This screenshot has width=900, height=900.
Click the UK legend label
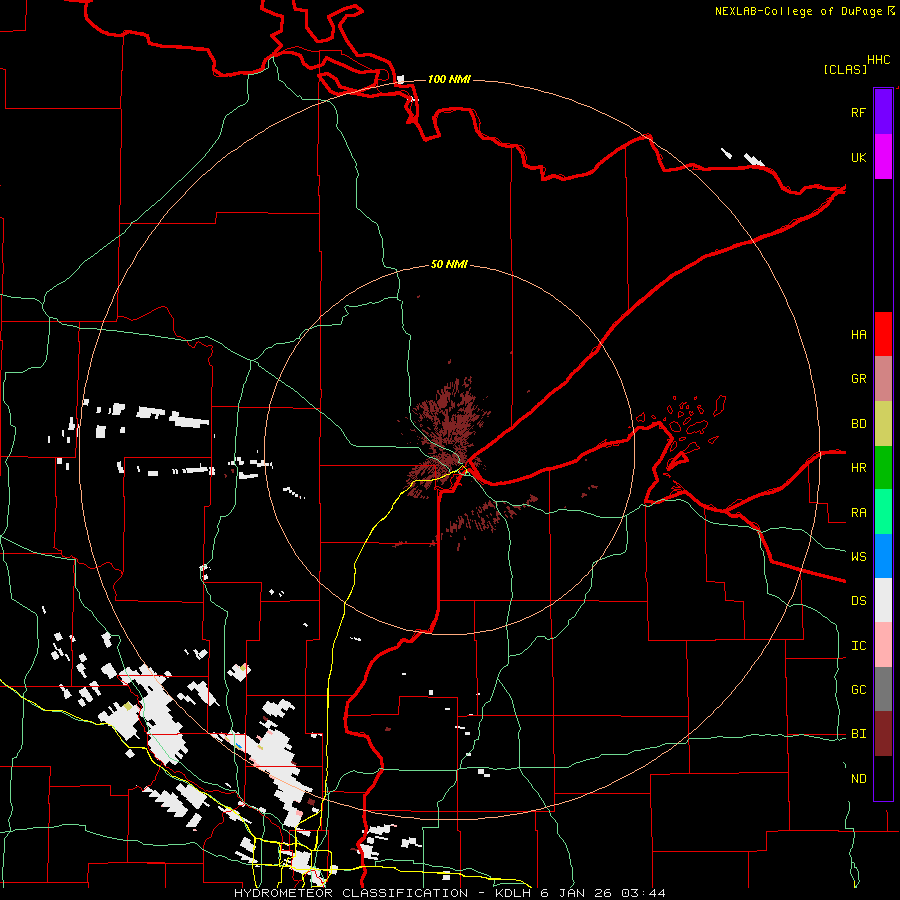[x=858, y=157]
